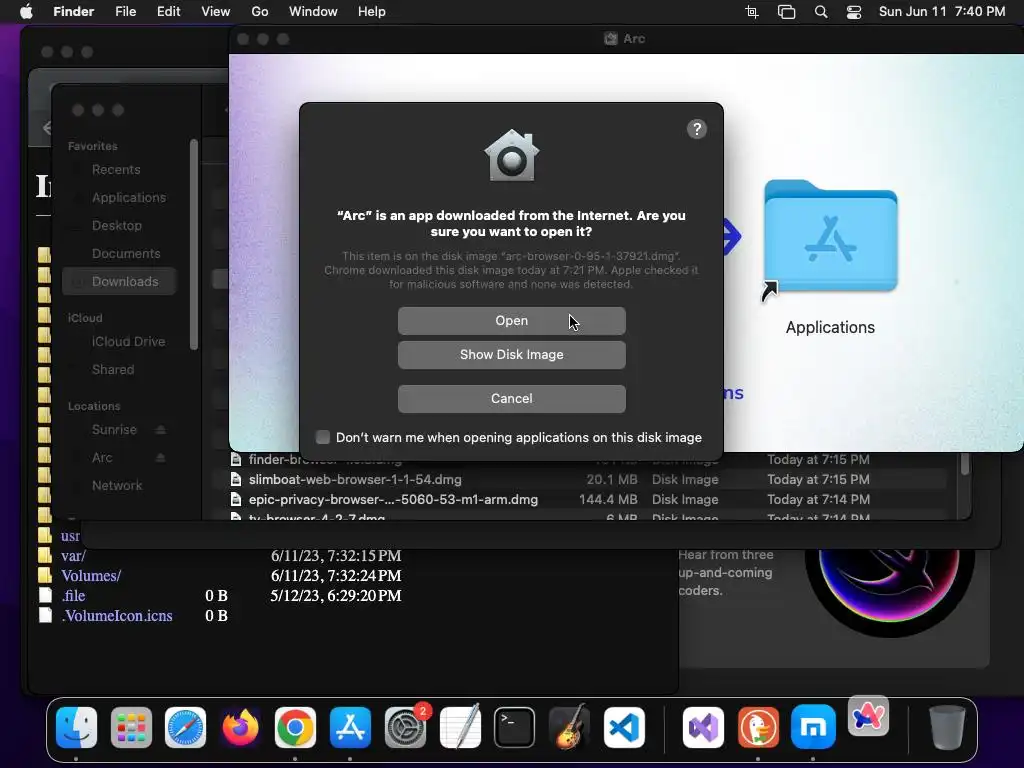The height and width of the screenshot is (768, 1024).
Task: Select Network in Finder sidebar
Action: pos(116,486)
